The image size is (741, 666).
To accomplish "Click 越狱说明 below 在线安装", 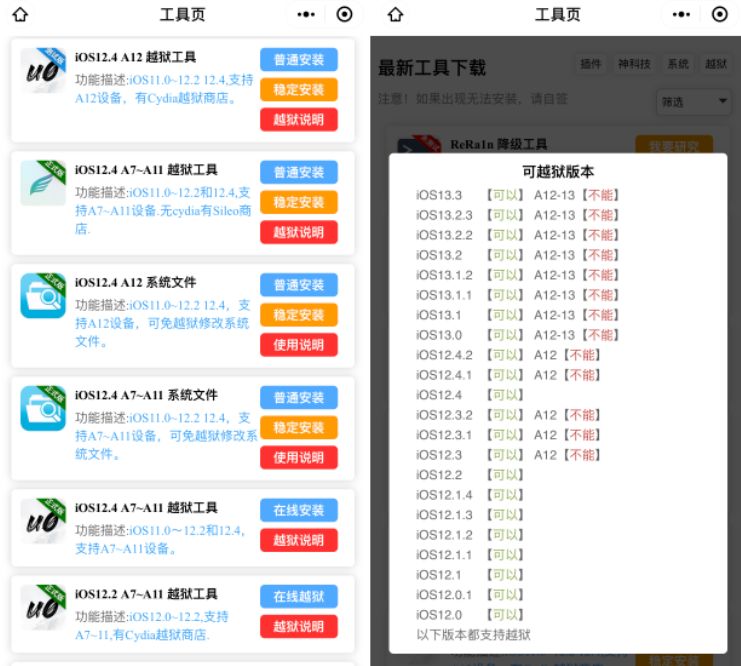I will pos(299,540).
